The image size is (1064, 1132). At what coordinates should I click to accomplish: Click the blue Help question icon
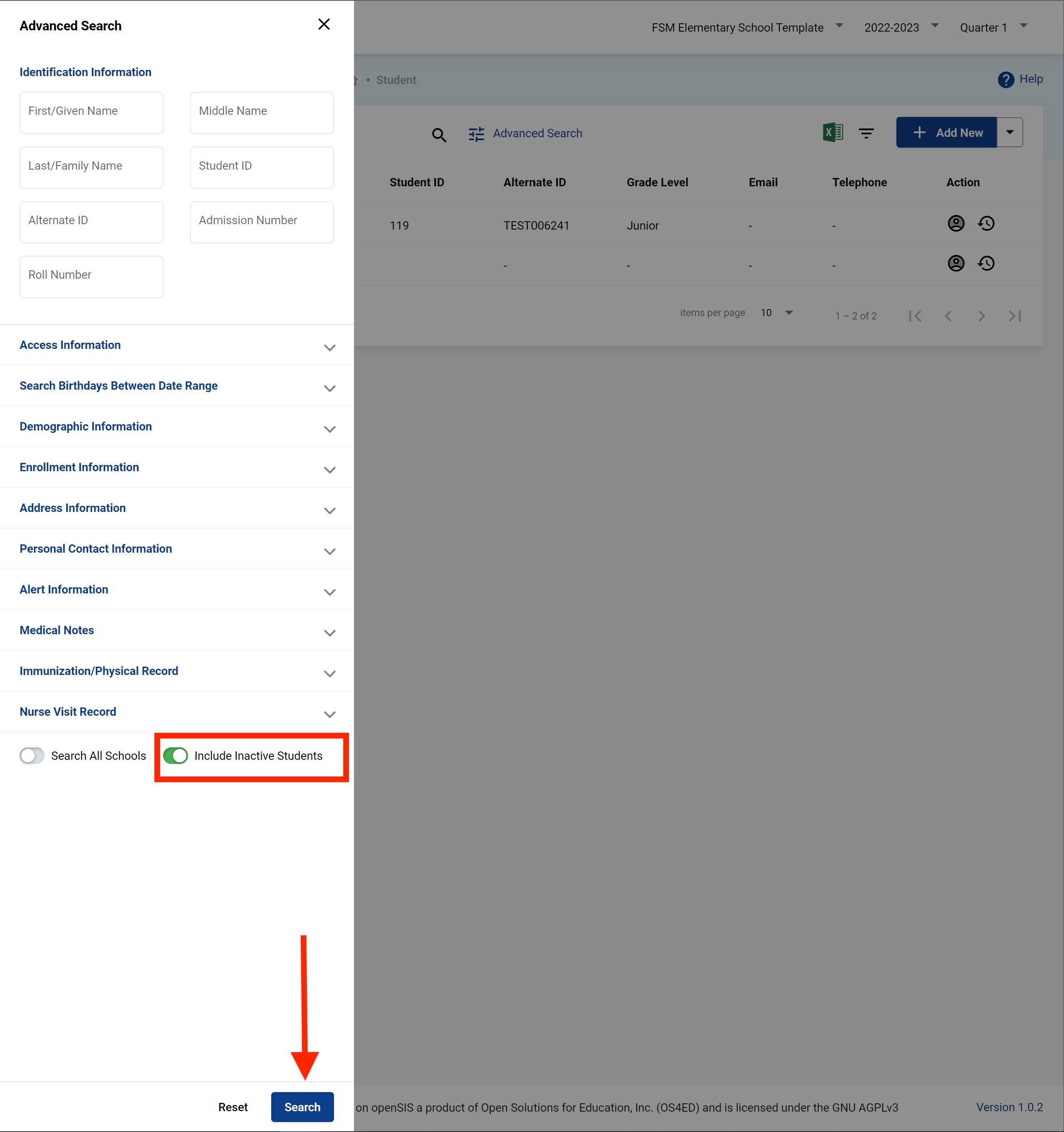click(1005, 80)
